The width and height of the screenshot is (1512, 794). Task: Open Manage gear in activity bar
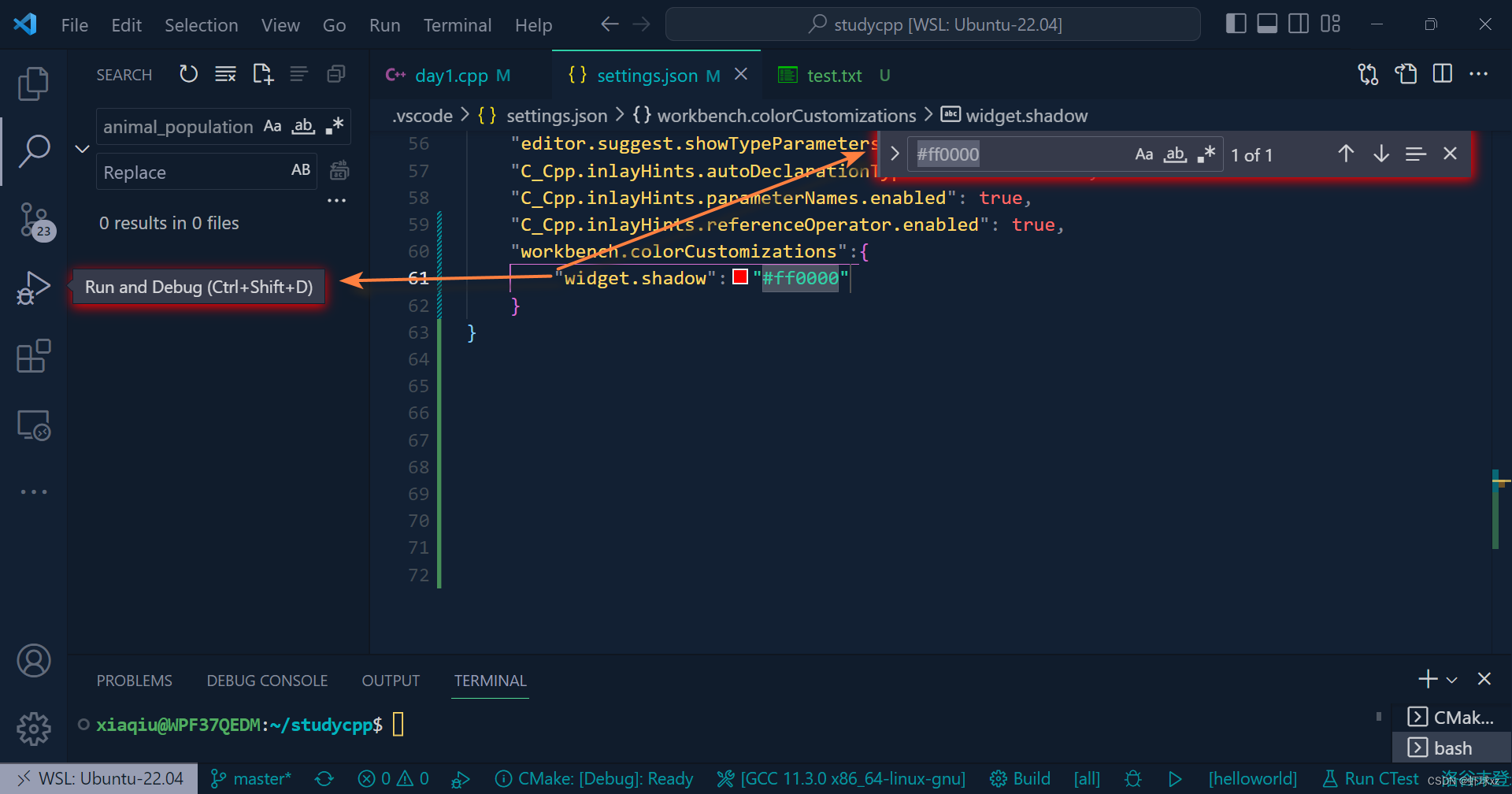click(33, 729)
